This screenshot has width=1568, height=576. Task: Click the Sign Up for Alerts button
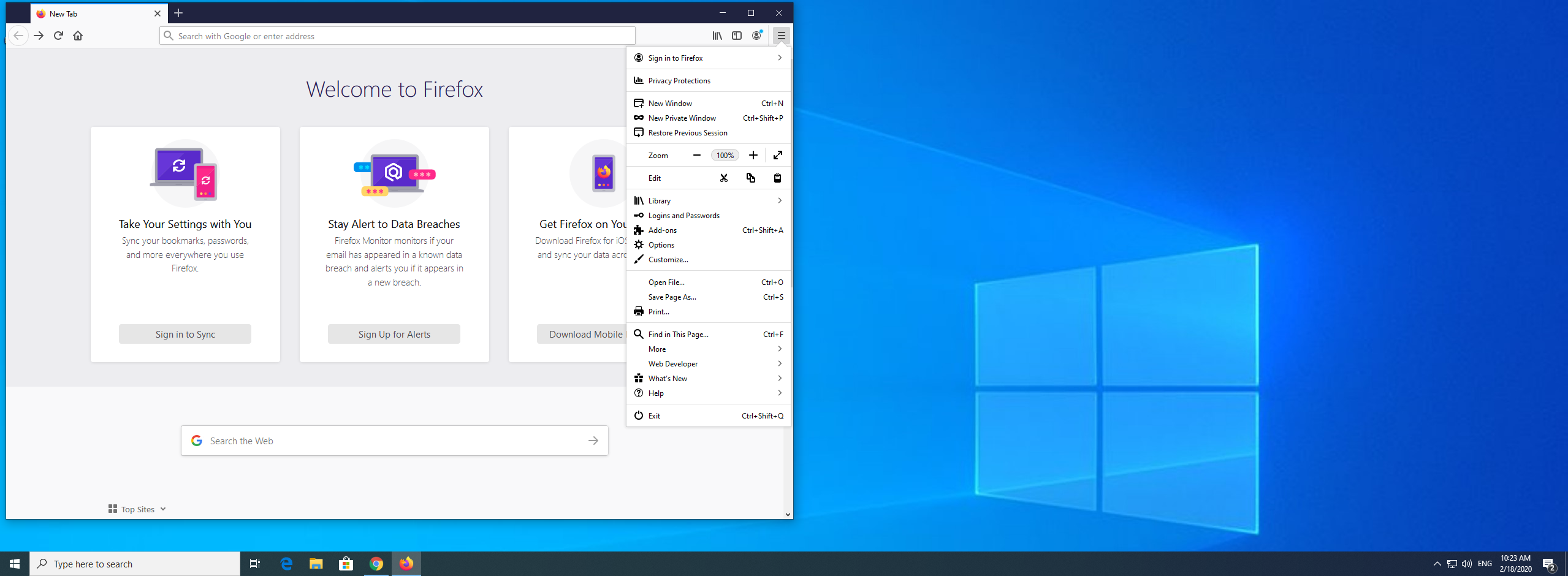(x=394, y=334)
